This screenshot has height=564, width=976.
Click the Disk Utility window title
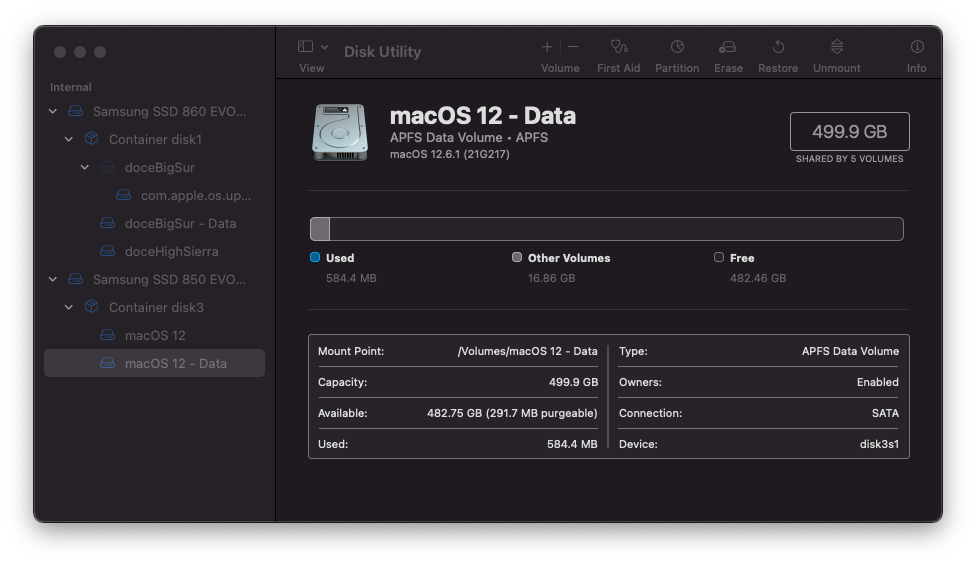(383, 52)
